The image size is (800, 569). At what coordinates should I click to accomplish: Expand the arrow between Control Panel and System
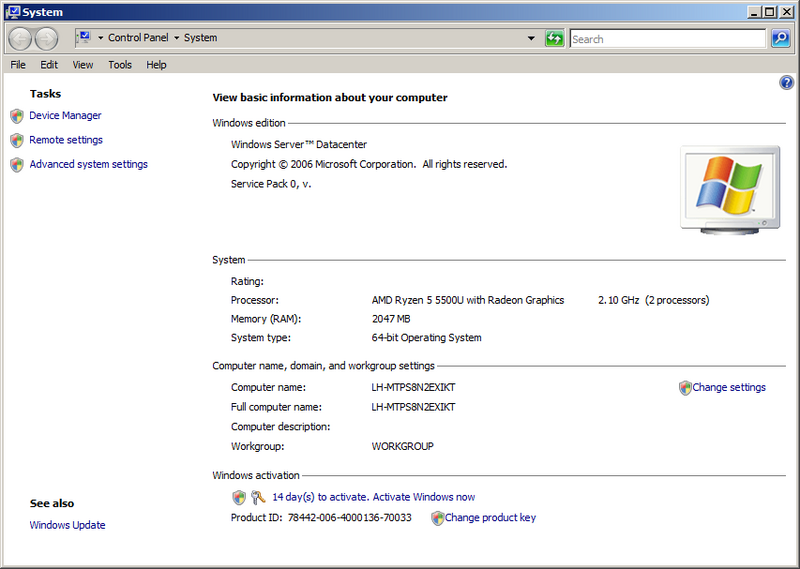click(x=177, y=39)
